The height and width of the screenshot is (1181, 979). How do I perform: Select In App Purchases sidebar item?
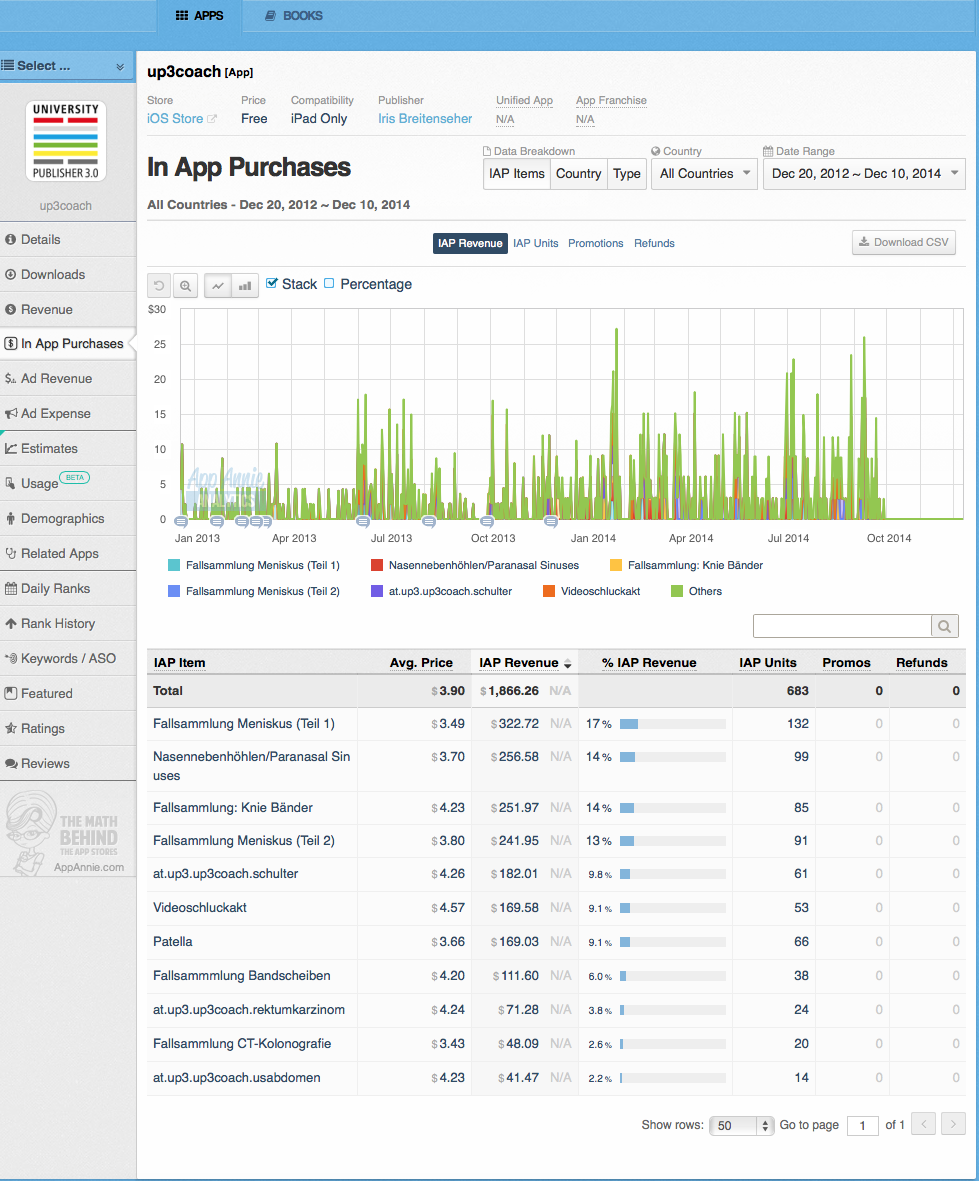(68, 344)
